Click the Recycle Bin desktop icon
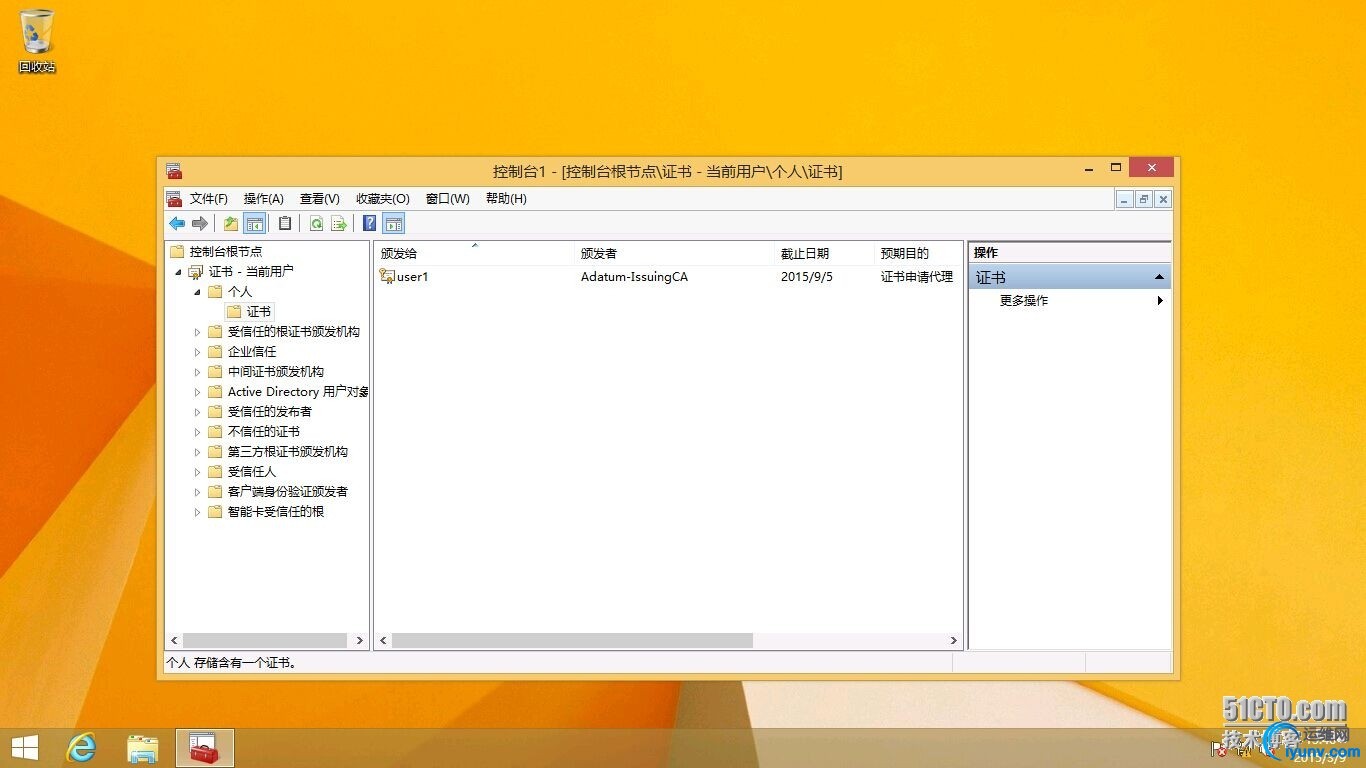The image size is (1366, 768). click(x=37, y=40)
